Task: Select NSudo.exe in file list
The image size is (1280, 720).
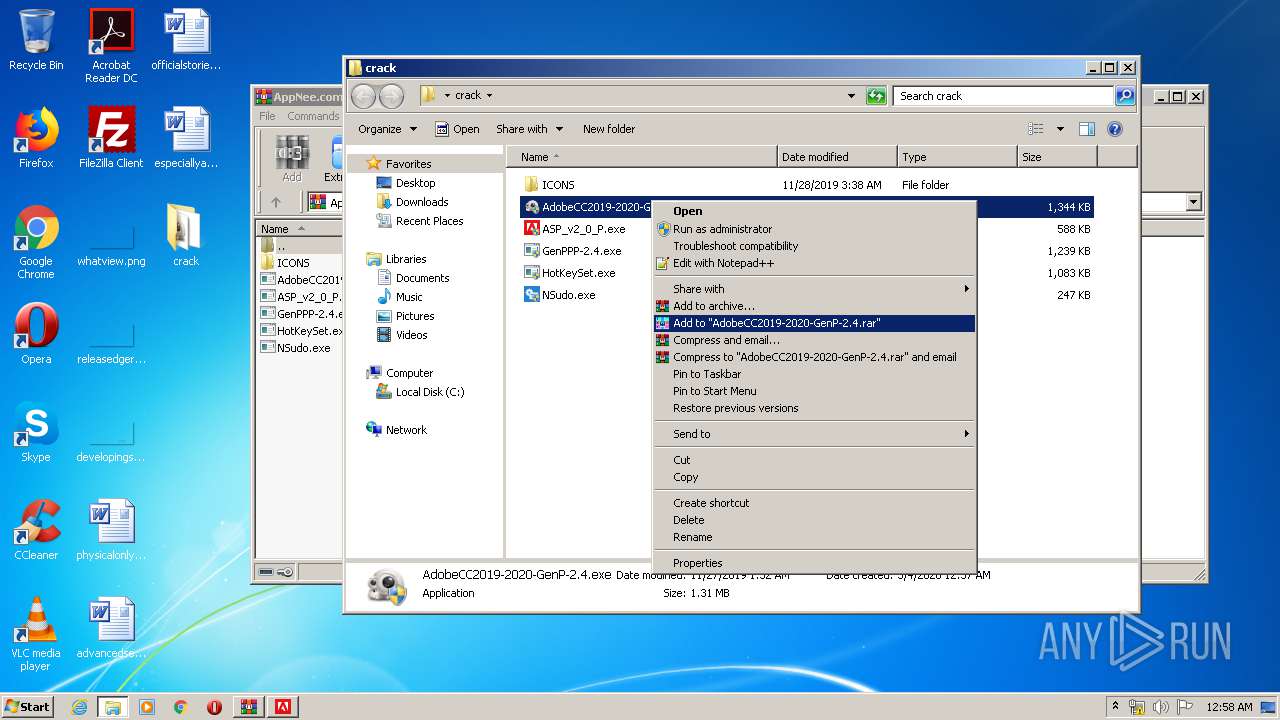Action: point(568,295)
